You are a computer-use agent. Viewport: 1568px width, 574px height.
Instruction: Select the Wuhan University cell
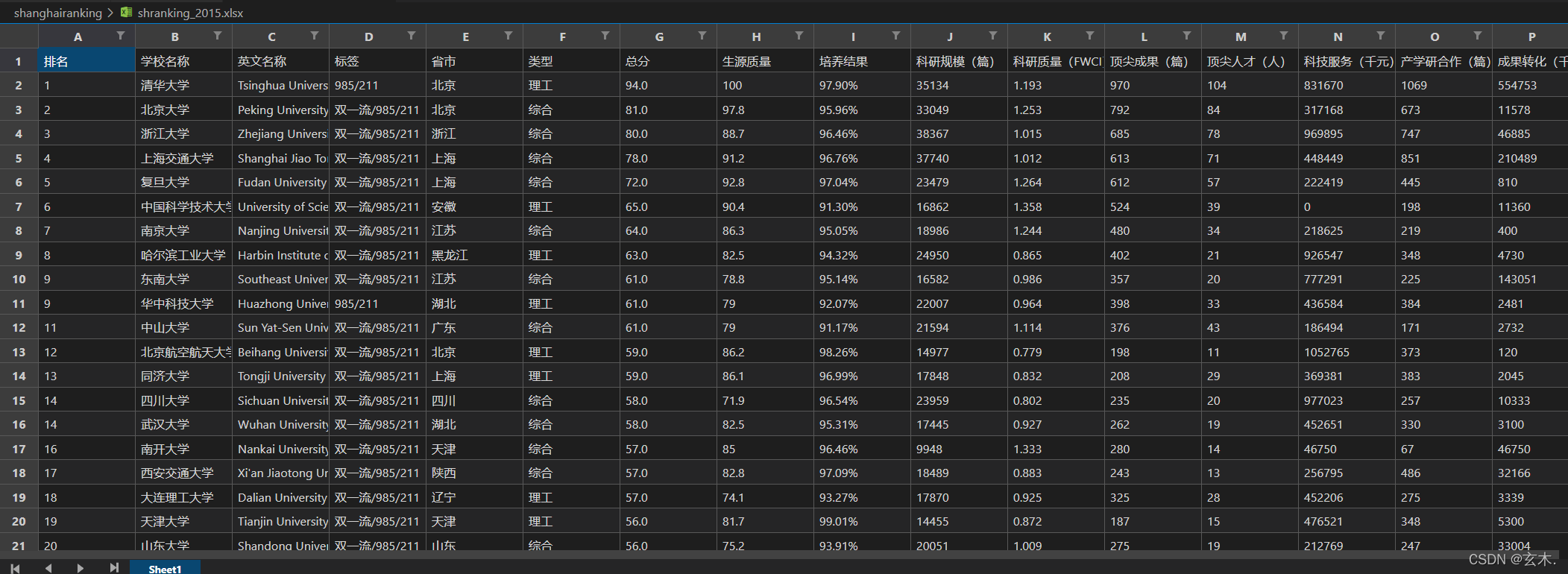click(280, 424)
